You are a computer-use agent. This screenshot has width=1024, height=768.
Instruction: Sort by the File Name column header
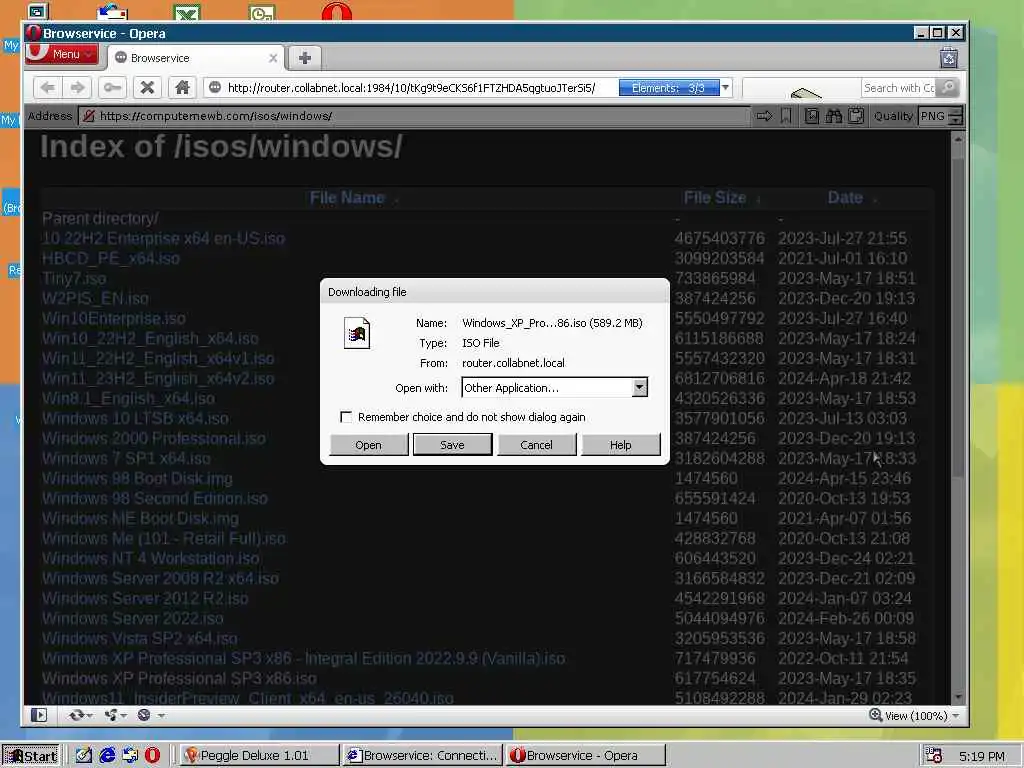pyautogui.click(x=347, y=198)
